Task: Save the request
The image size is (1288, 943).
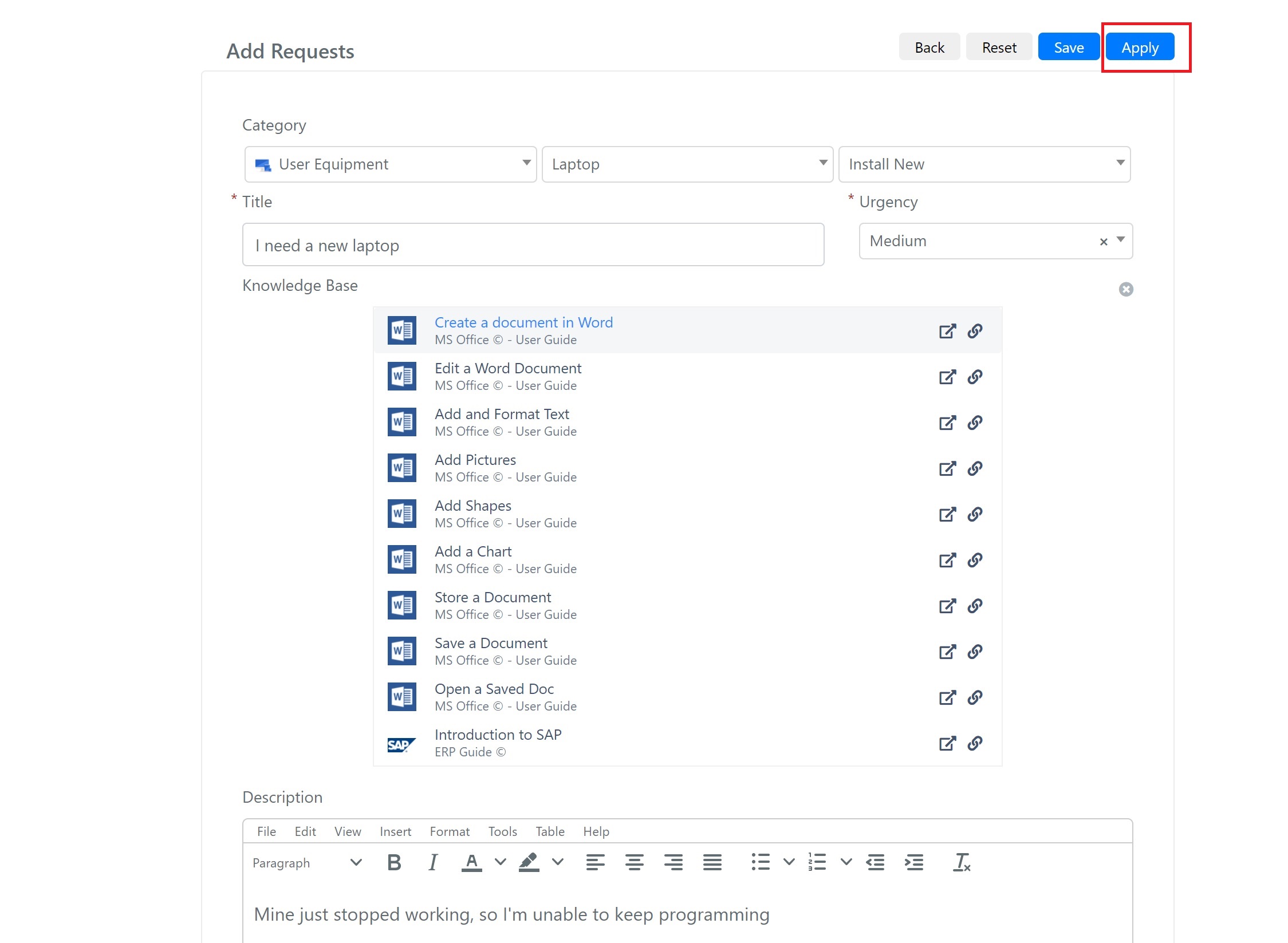Action: 1069,46
